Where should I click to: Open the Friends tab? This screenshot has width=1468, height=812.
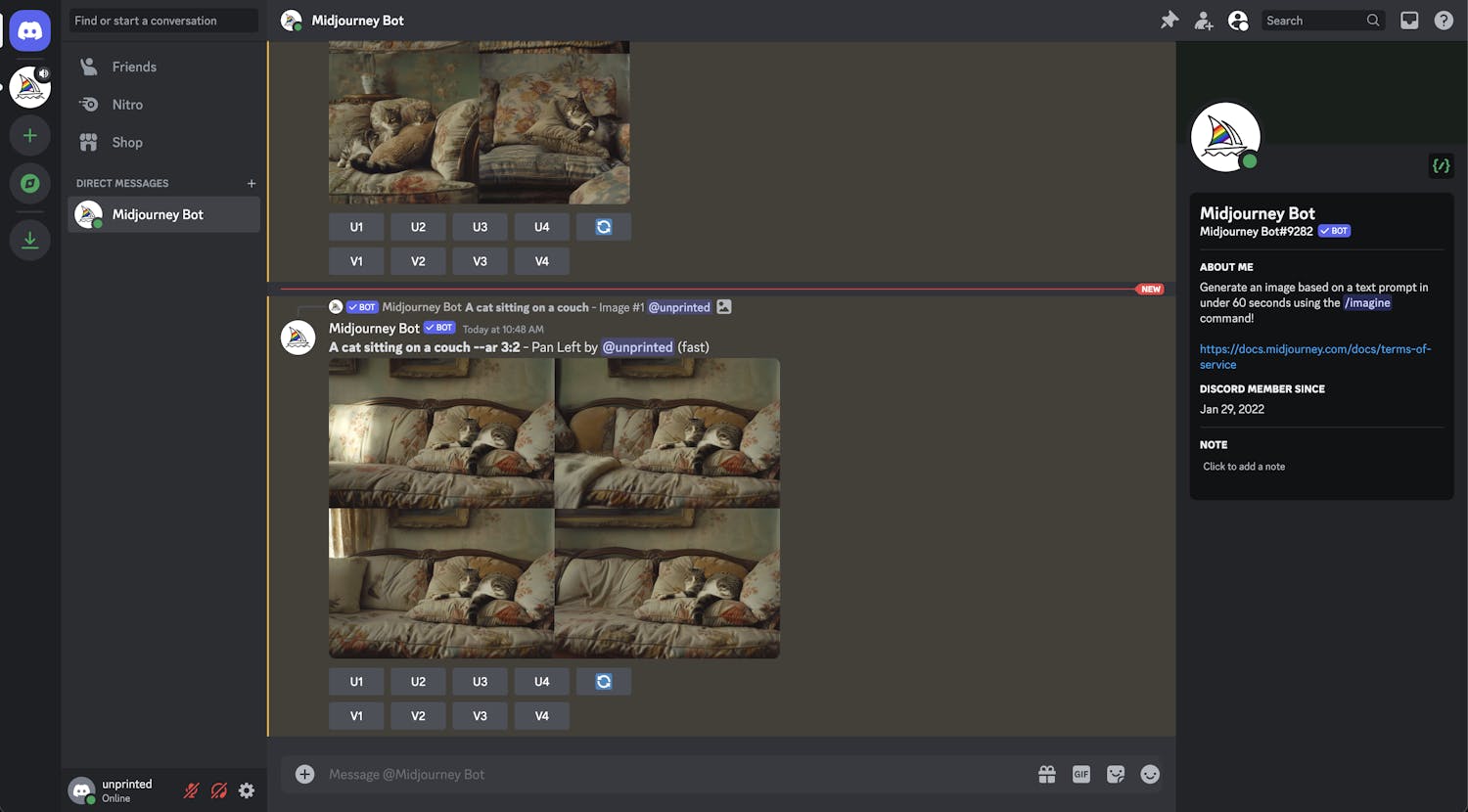coord(134,67)
